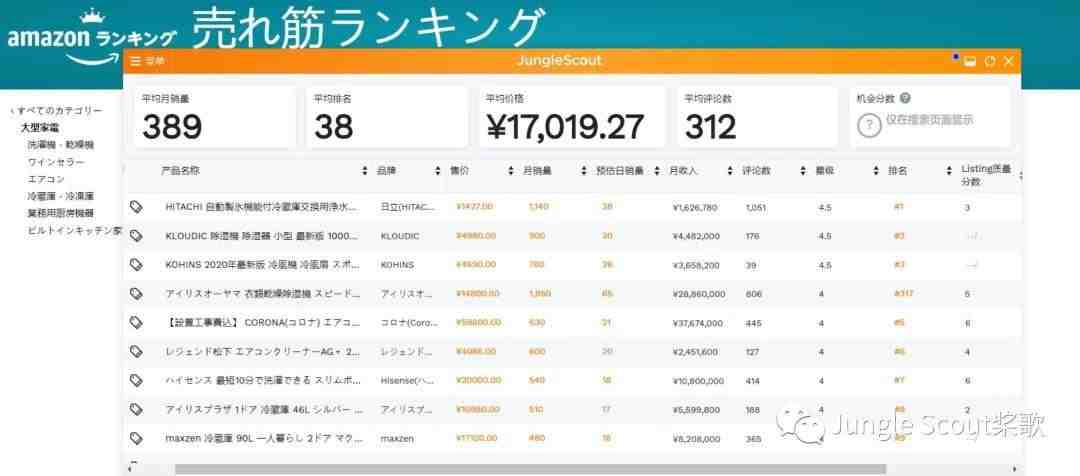Open ワインセラー category

pos(56,162)
